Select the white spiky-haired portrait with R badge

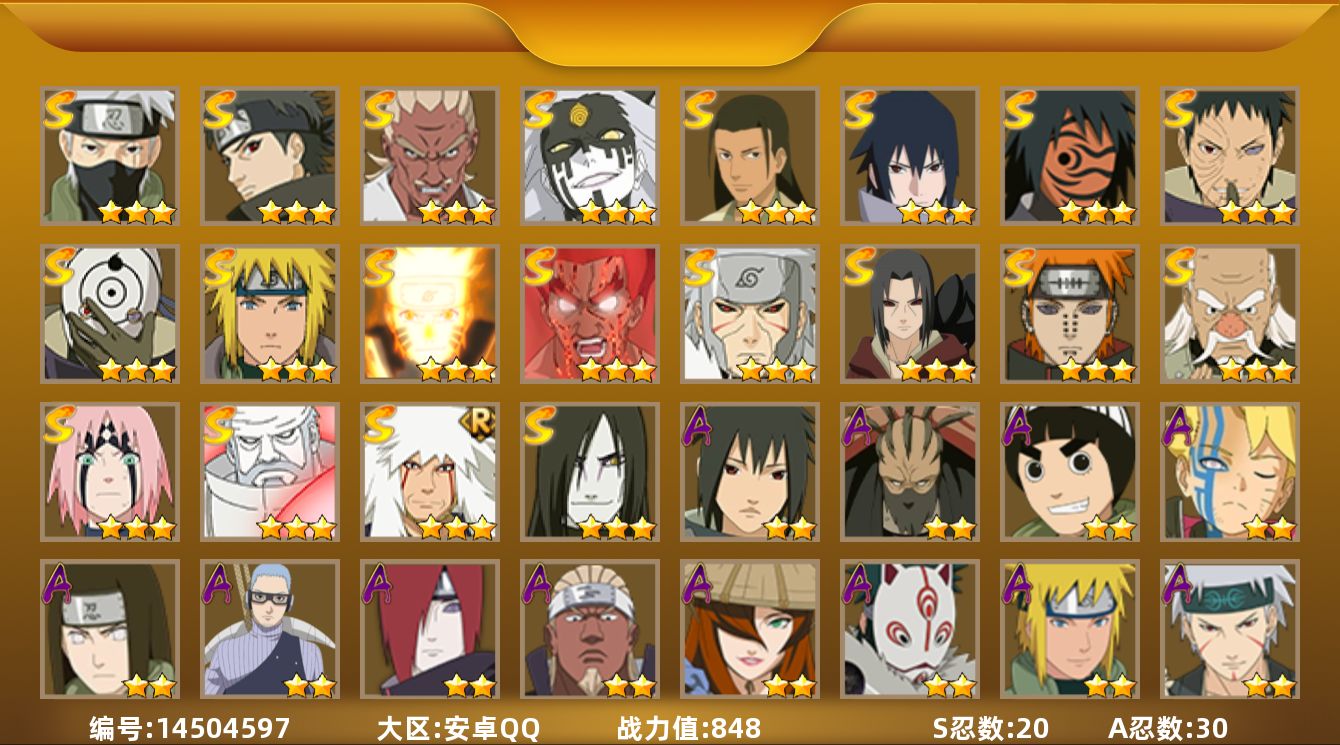pos(430,472)
